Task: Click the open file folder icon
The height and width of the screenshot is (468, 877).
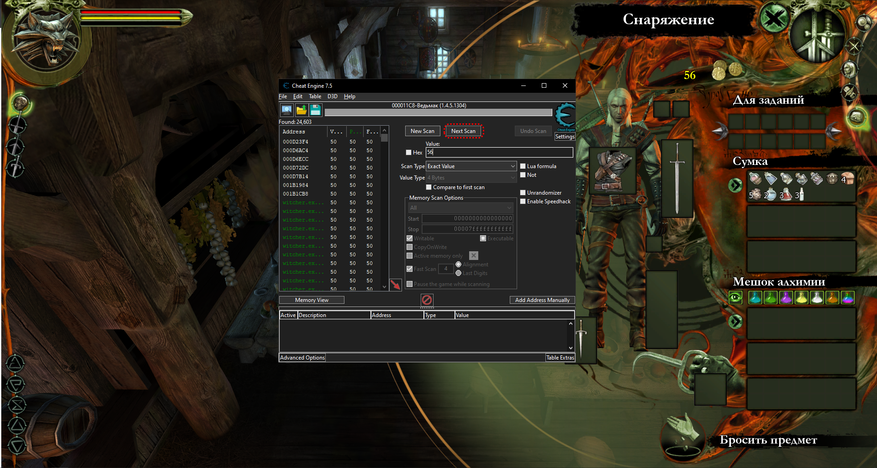Action: (x=301, y=110)
